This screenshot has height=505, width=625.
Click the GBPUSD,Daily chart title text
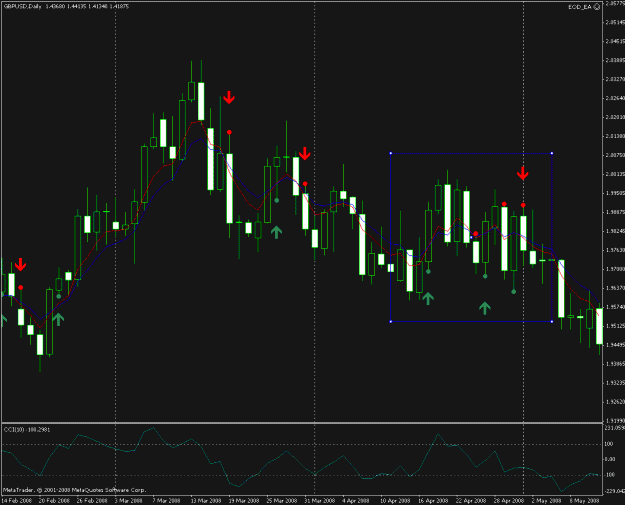[x=22, y=6]
